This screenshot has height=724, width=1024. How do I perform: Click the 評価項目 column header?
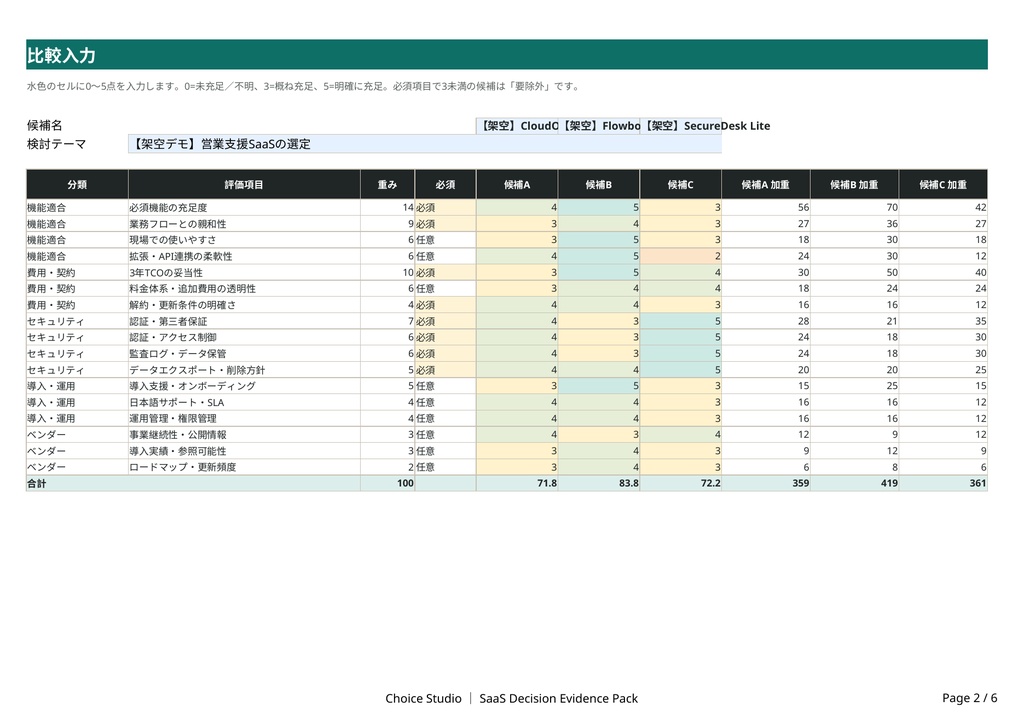click(244, 185)
